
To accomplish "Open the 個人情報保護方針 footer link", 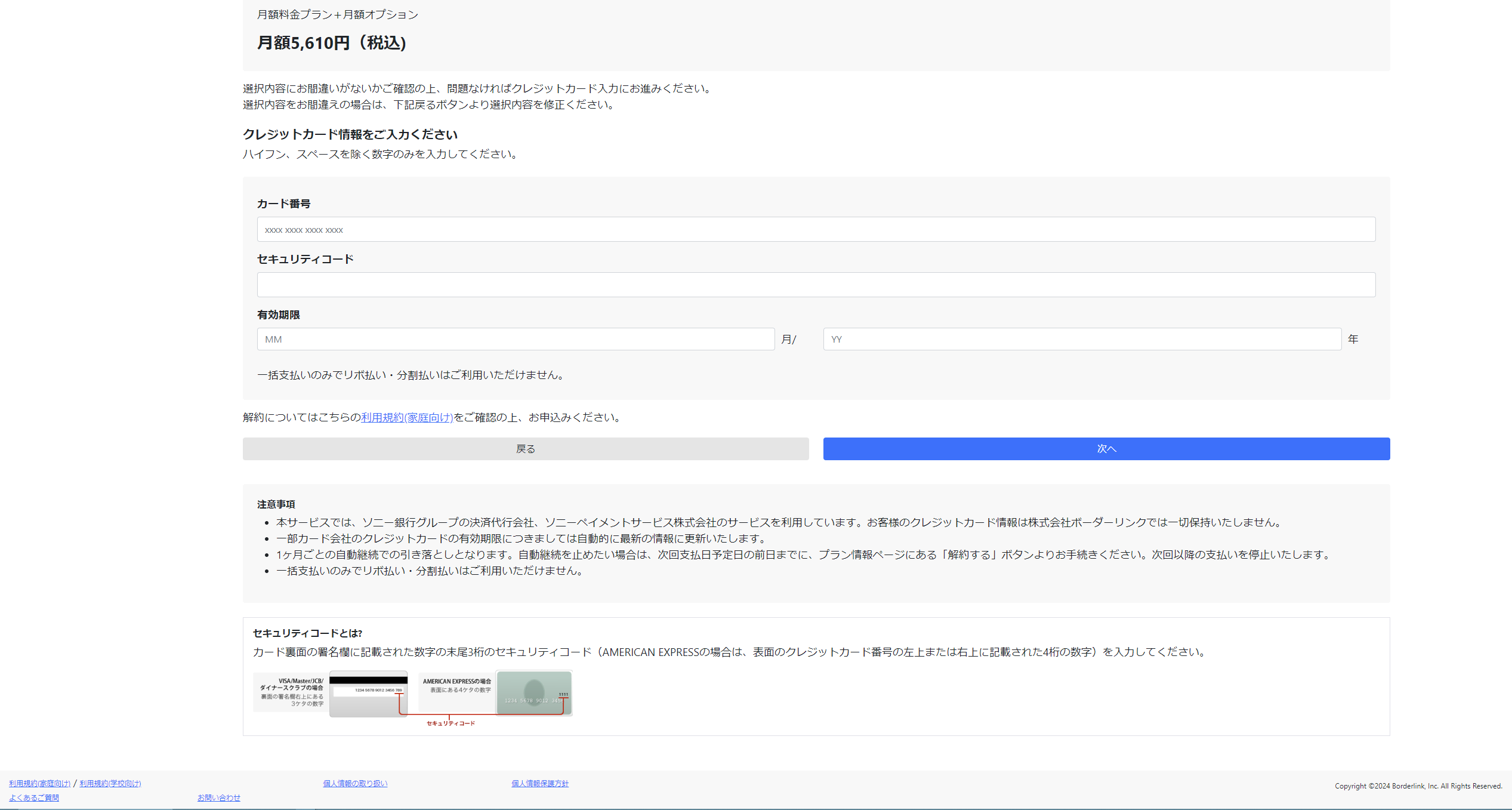I will [539, 783].
